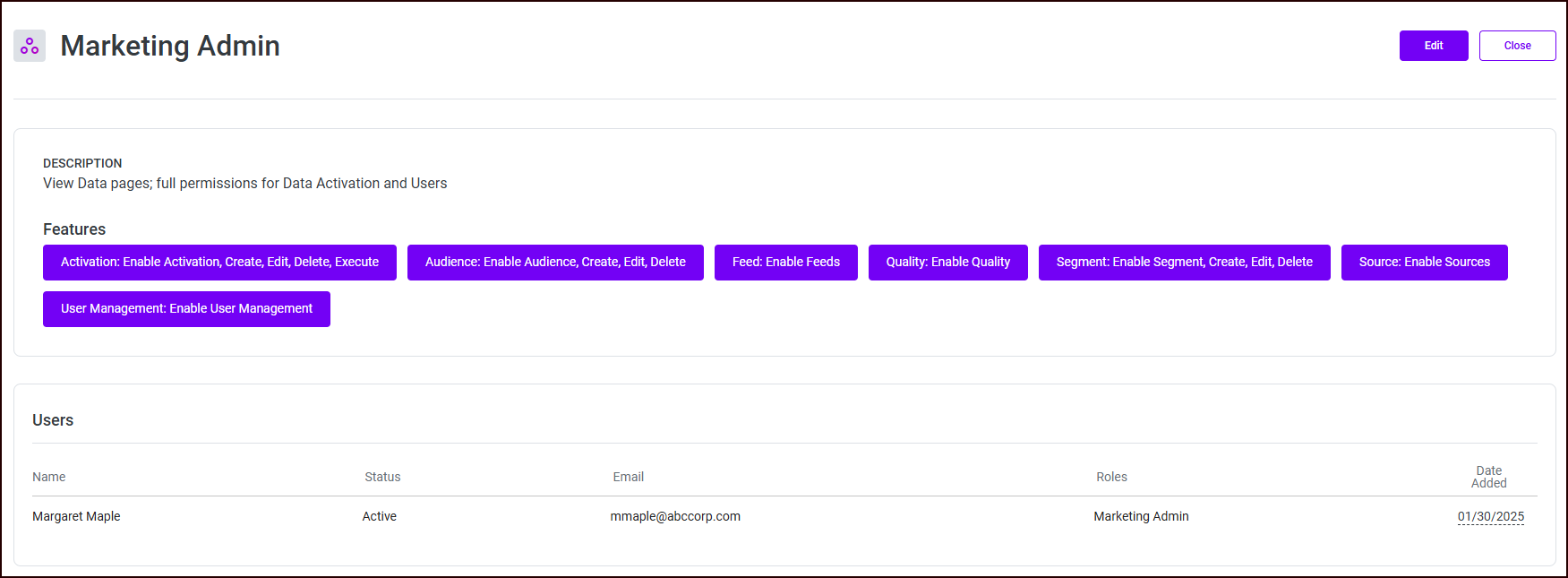The image size is (1568, 578).
Task: Sort users by Name column header
Action: click(49, 477)
